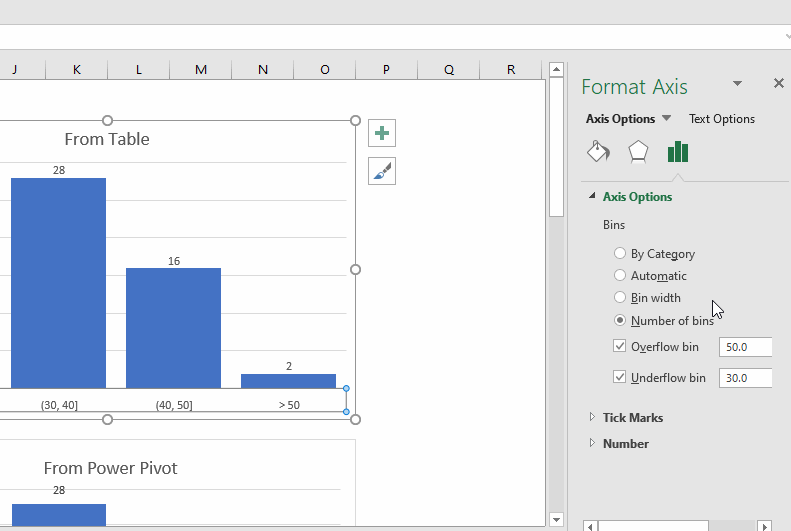Viewport: 791px width, 531px height.
Task: Click the bar labeled 16
Action: tap(174, 328)
